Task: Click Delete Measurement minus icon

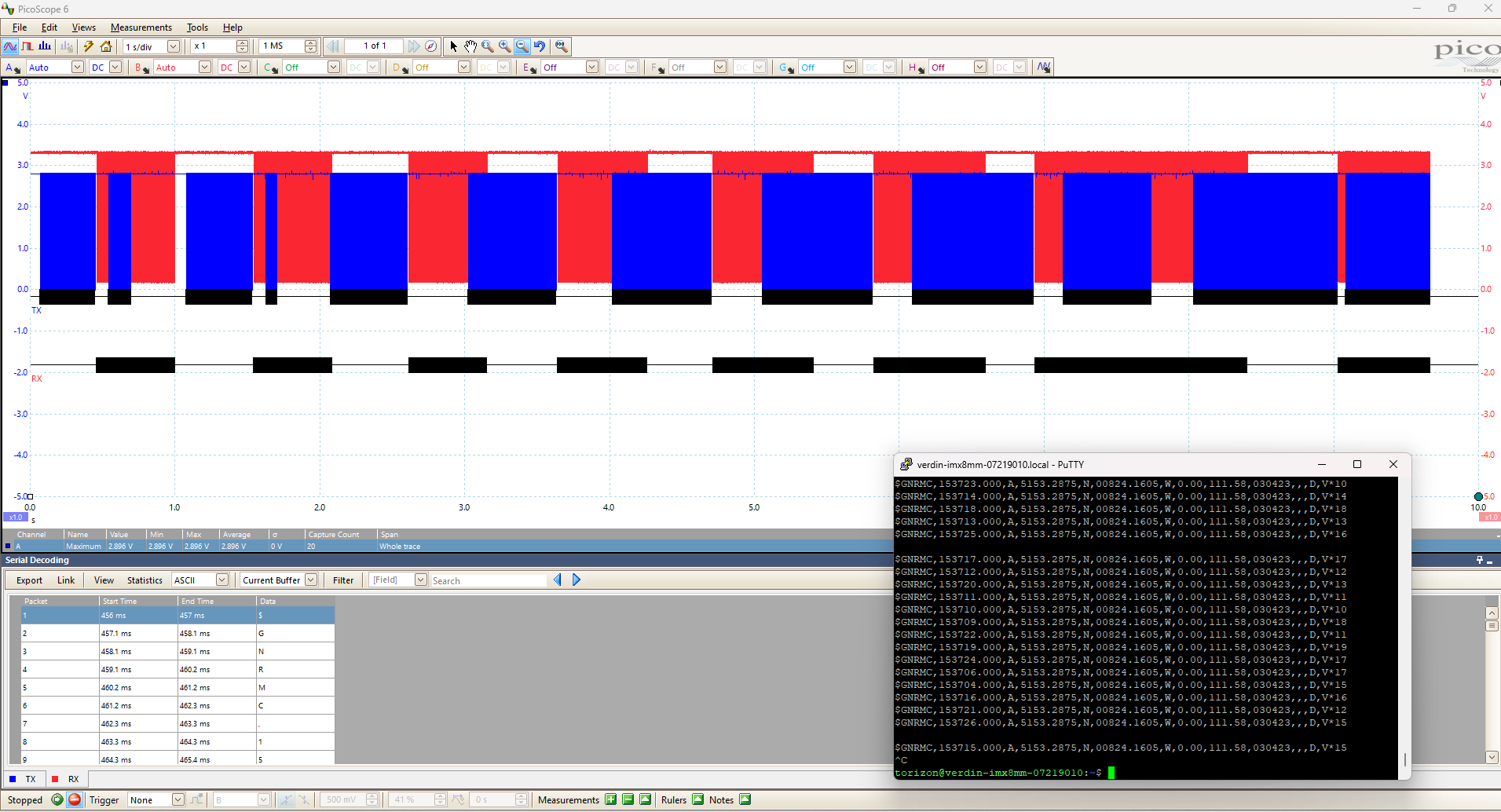Action: [628, 799]
